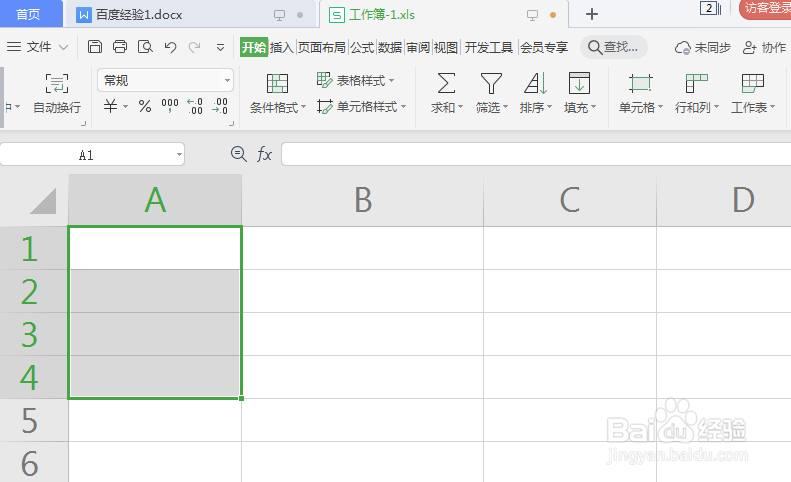The image size is (791, 482).
Task: Open 条件格式 conditional formatting
Action: (x=277, y=93)
